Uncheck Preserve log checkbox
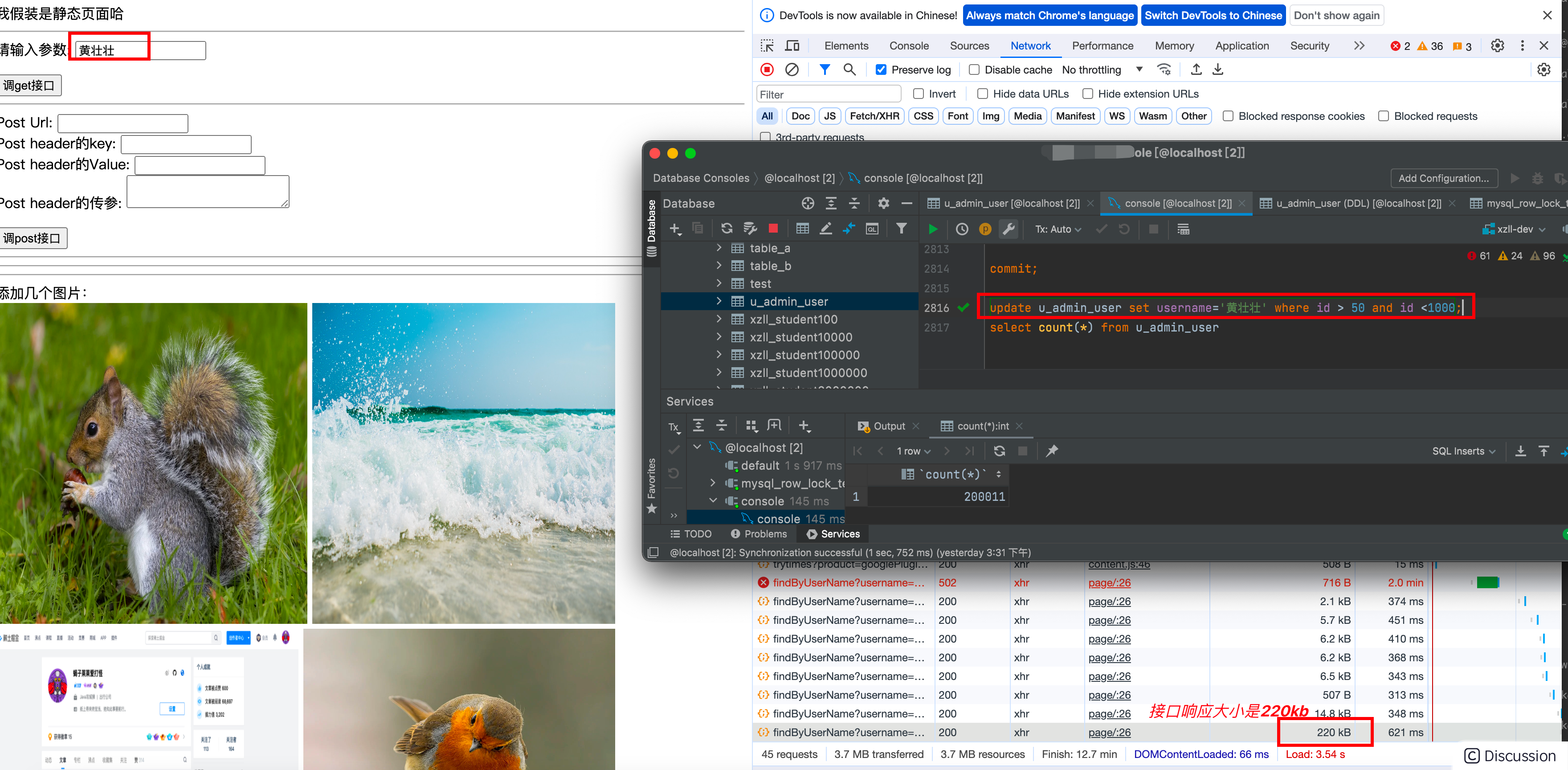Image resolution: width=1568 pixels, height=770 pixels. coord(881,70)
